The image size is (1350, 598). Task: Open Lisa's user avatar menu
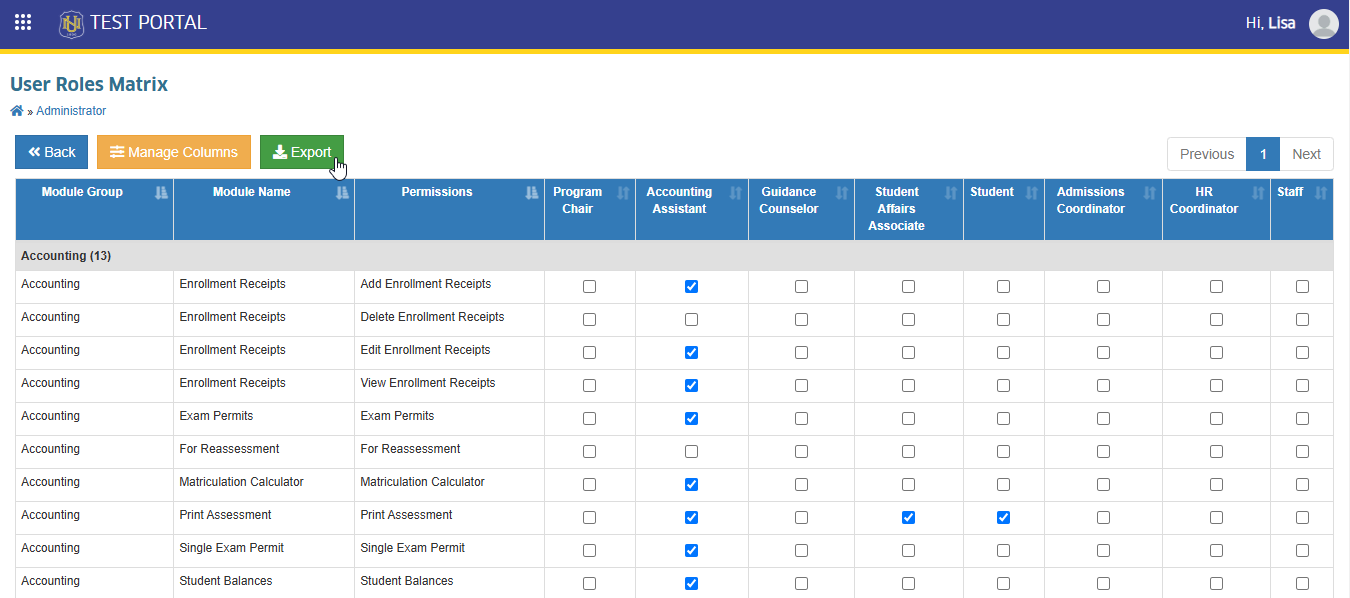coord(1323,23)
